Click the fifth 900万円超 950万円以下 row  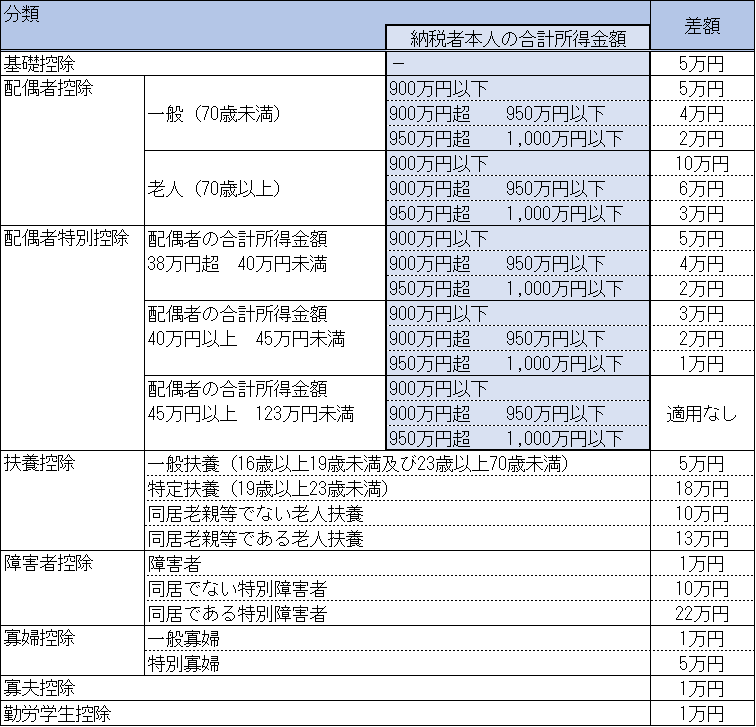[517, 413]
